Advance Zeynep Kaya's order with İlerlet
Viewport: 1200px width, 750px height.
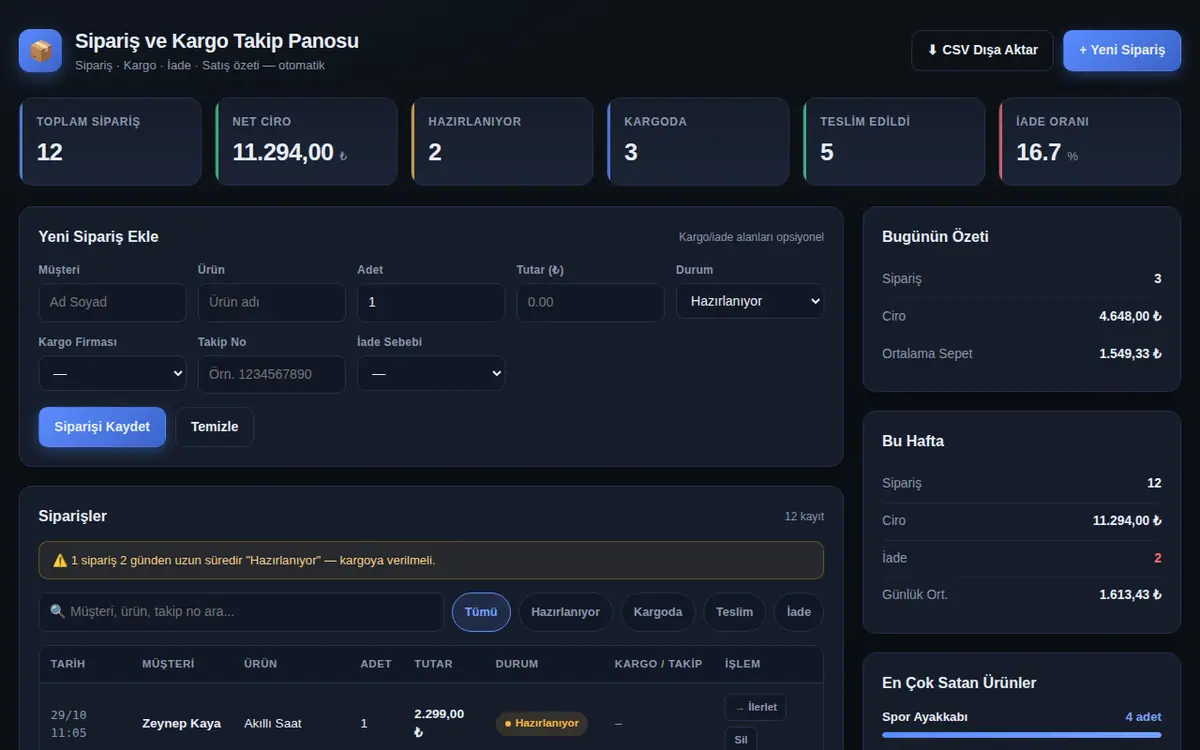[756, 707]
